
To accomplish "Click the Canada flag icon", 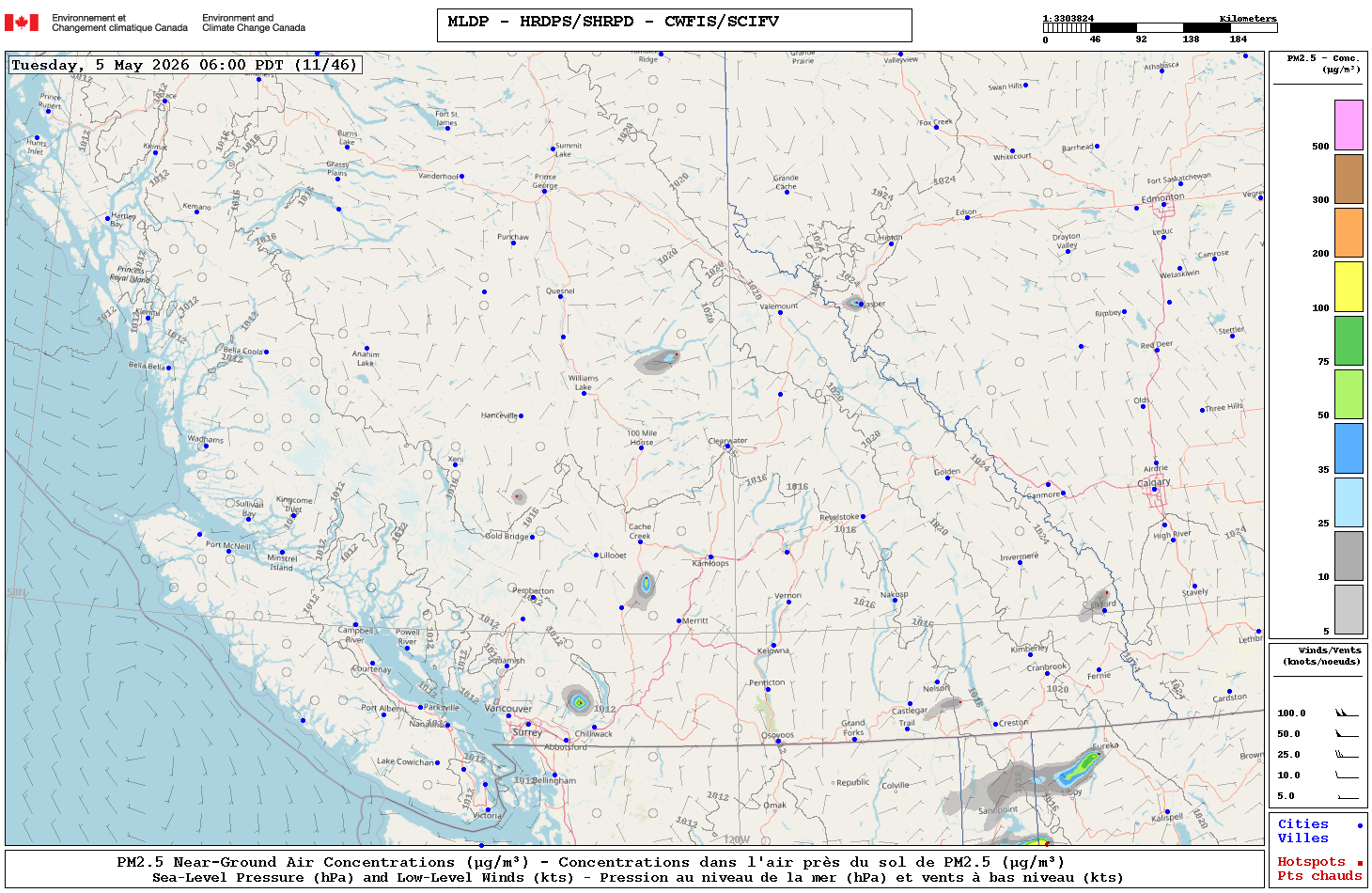I will click(22, 23).
